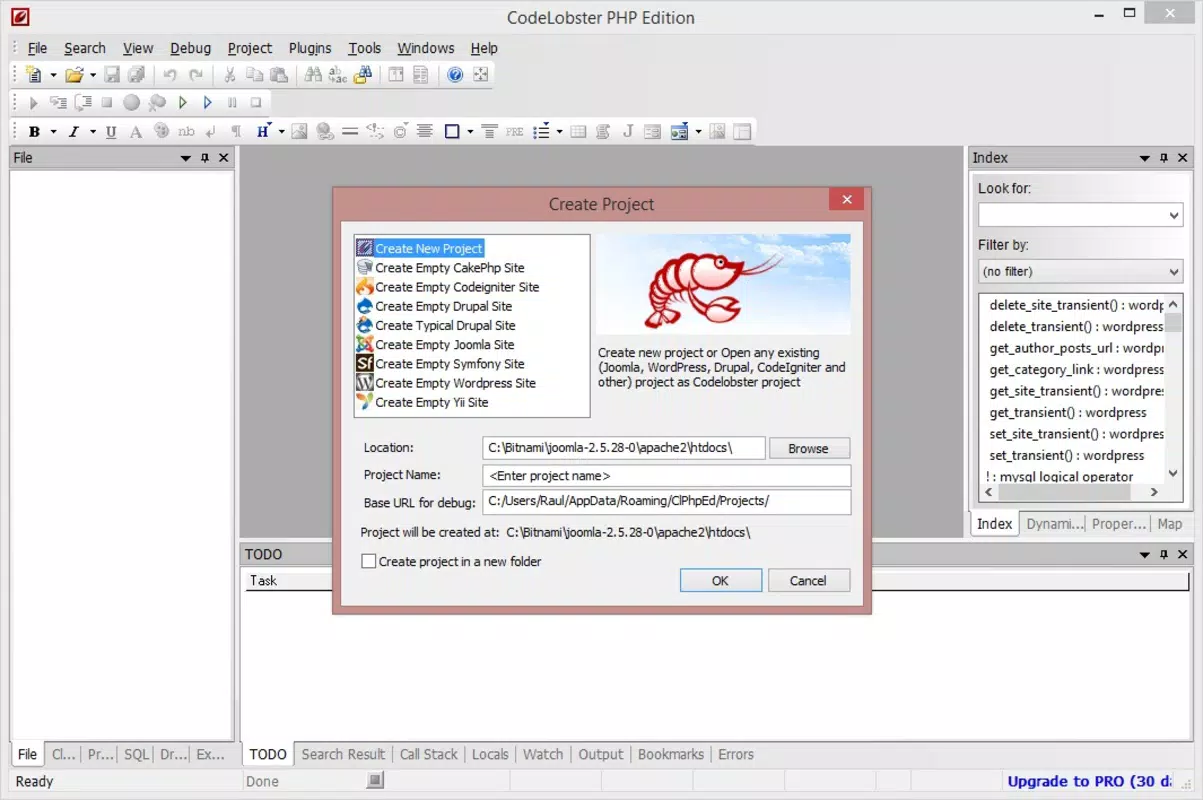Click the Insert Table grid icon
Screen dimensions: 1203x800
[x=578, y=131]
